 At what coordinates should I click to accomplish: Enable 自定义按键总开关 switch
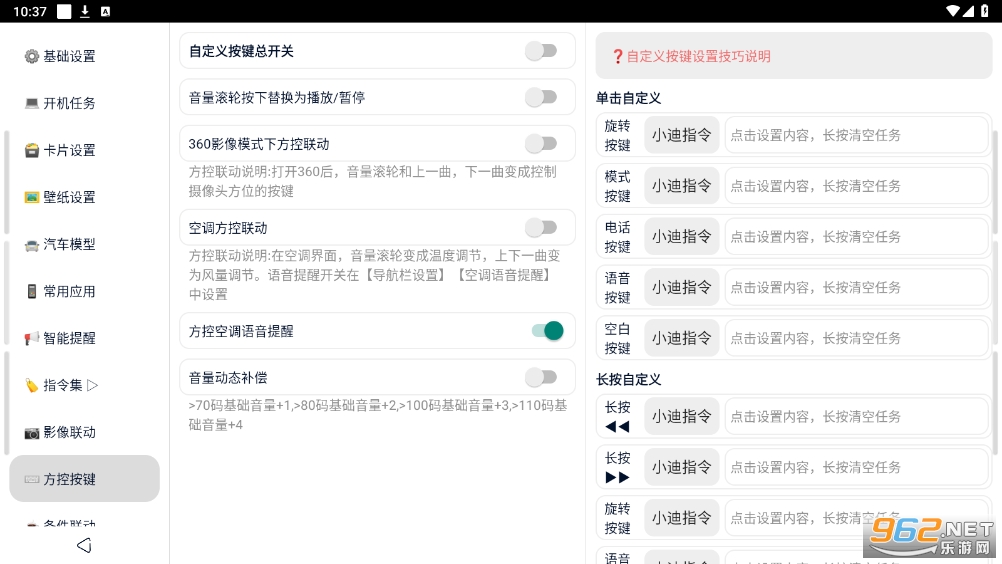click(541, 51)
